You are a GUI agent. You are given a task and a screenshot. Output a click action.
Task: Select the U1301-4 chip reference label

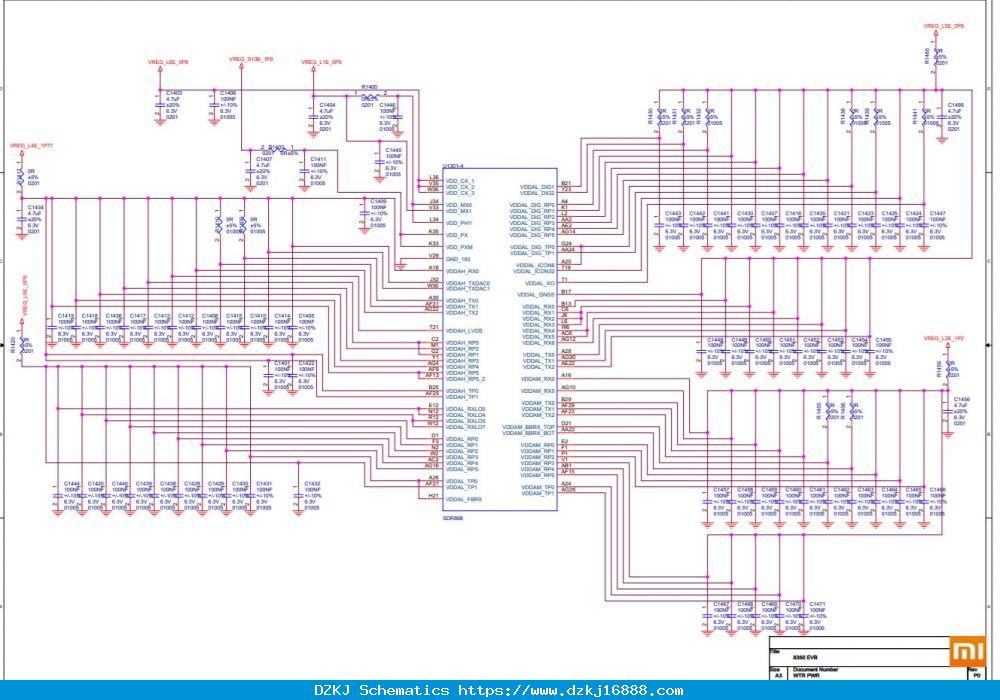(x=455, y=165)
